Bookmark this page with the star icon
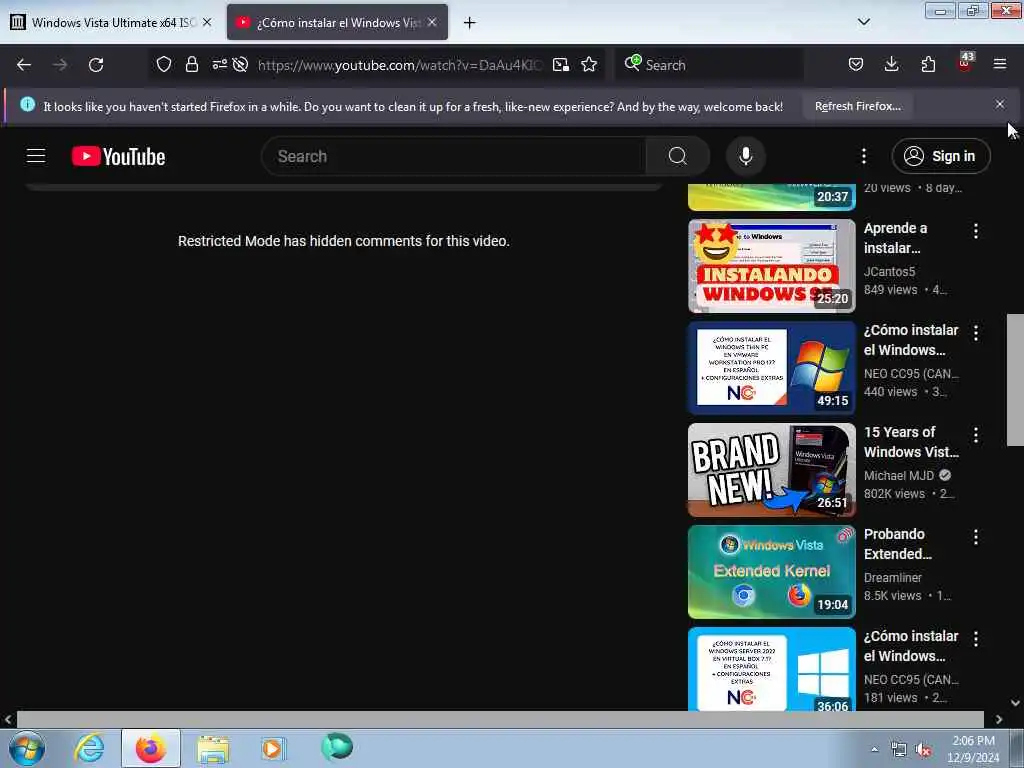This screenshot has height=768, width=1024. click(589, 65)
